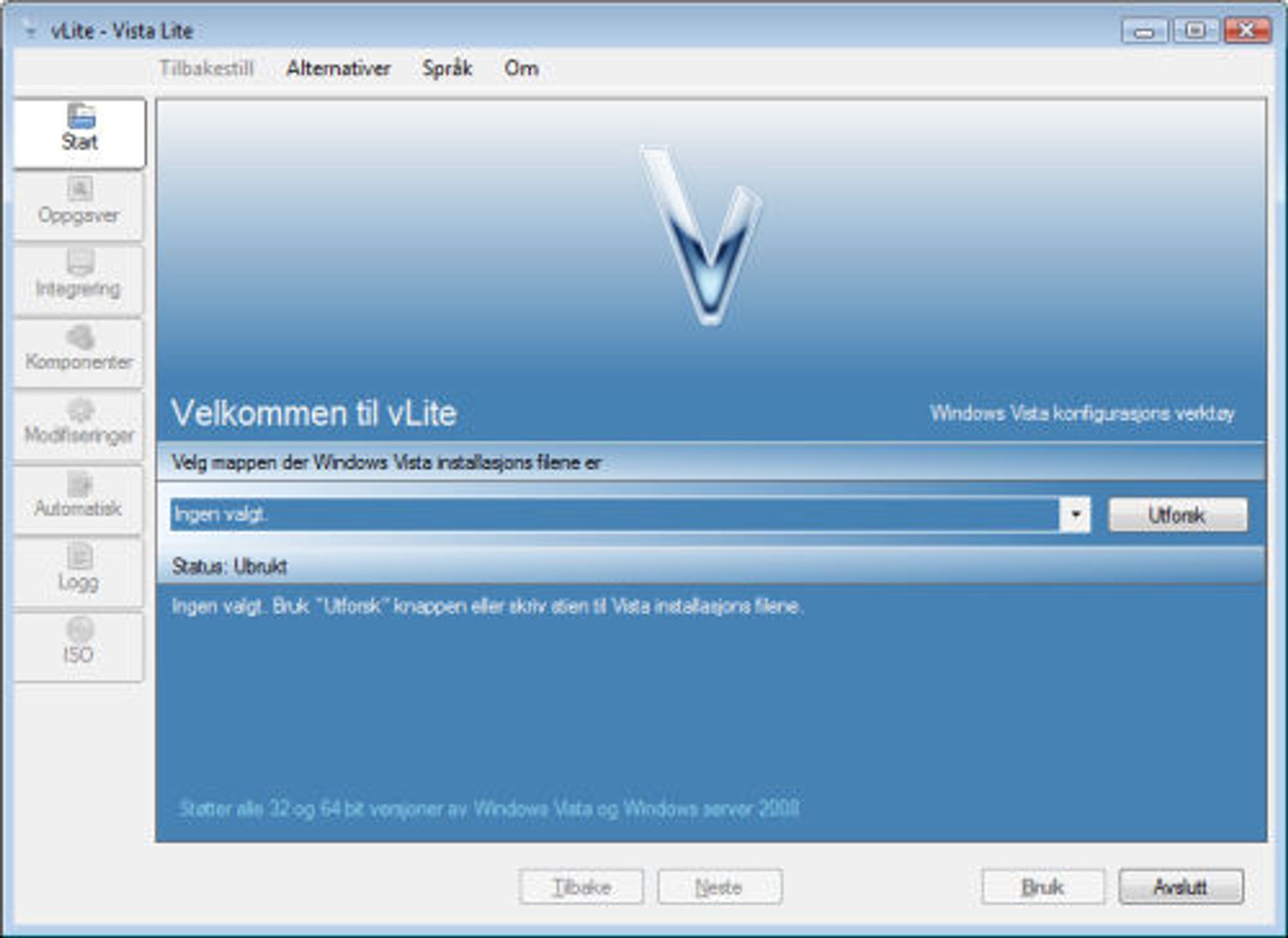The height and width of the screenshot is (938, 1288).
Task: Open the Alternativer menu
Action: tap(338, 68)
